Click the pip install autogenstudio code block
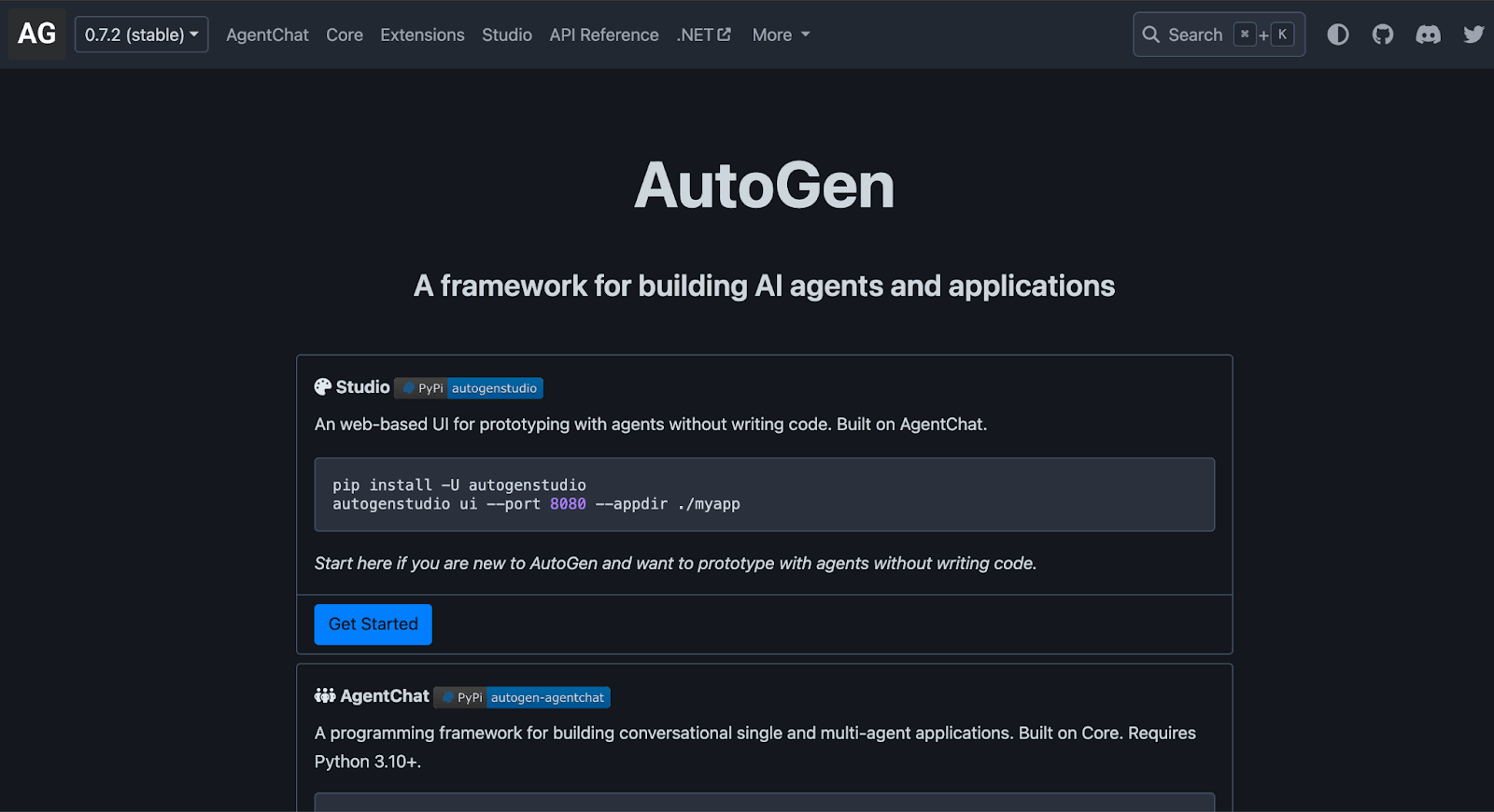Viewport: 1494px width, 812px height. [x=764, y=495]
